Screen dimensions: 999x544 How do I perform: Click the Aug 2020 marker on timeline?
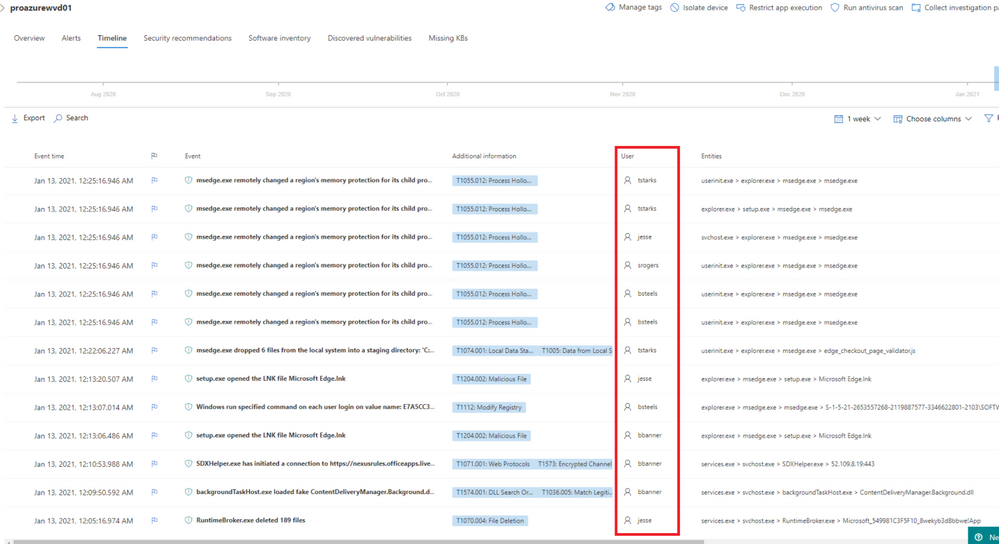pos(103,94)
